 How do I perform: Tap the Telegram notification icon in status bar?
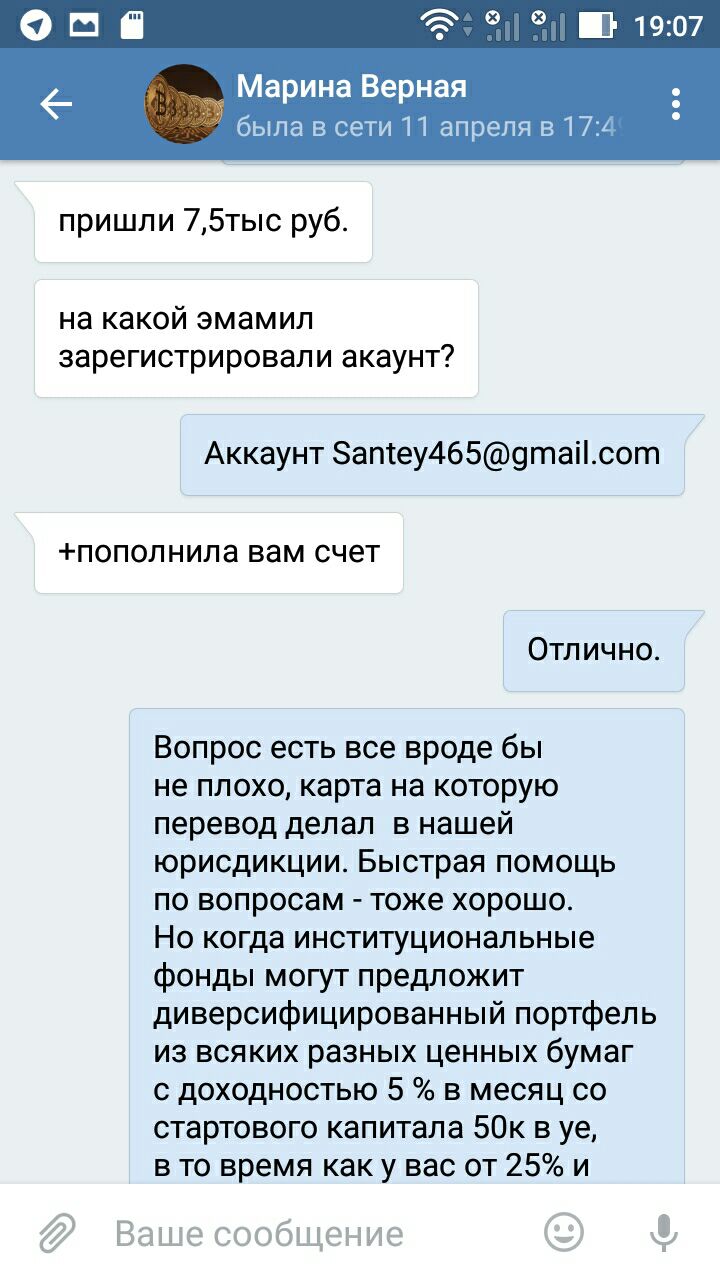pyautogui.click(x=36, y=24)
